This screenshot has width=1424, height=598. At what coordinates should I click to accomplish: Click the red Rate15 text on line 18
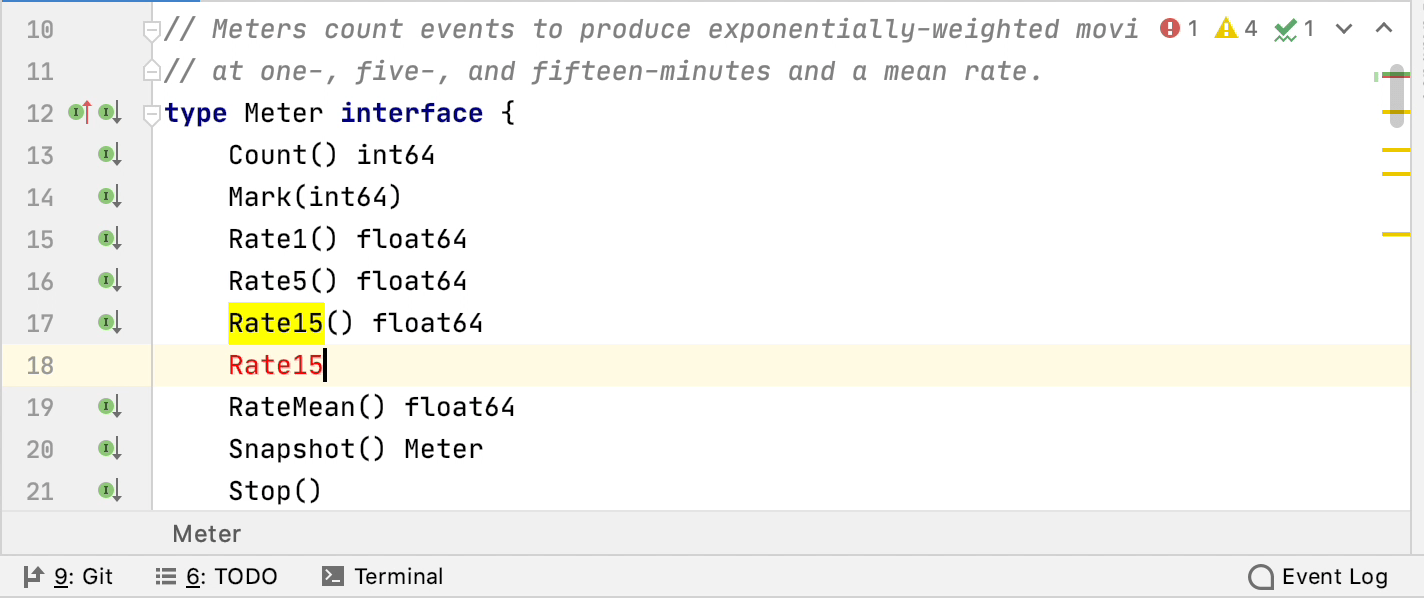(x=276, y=366)
